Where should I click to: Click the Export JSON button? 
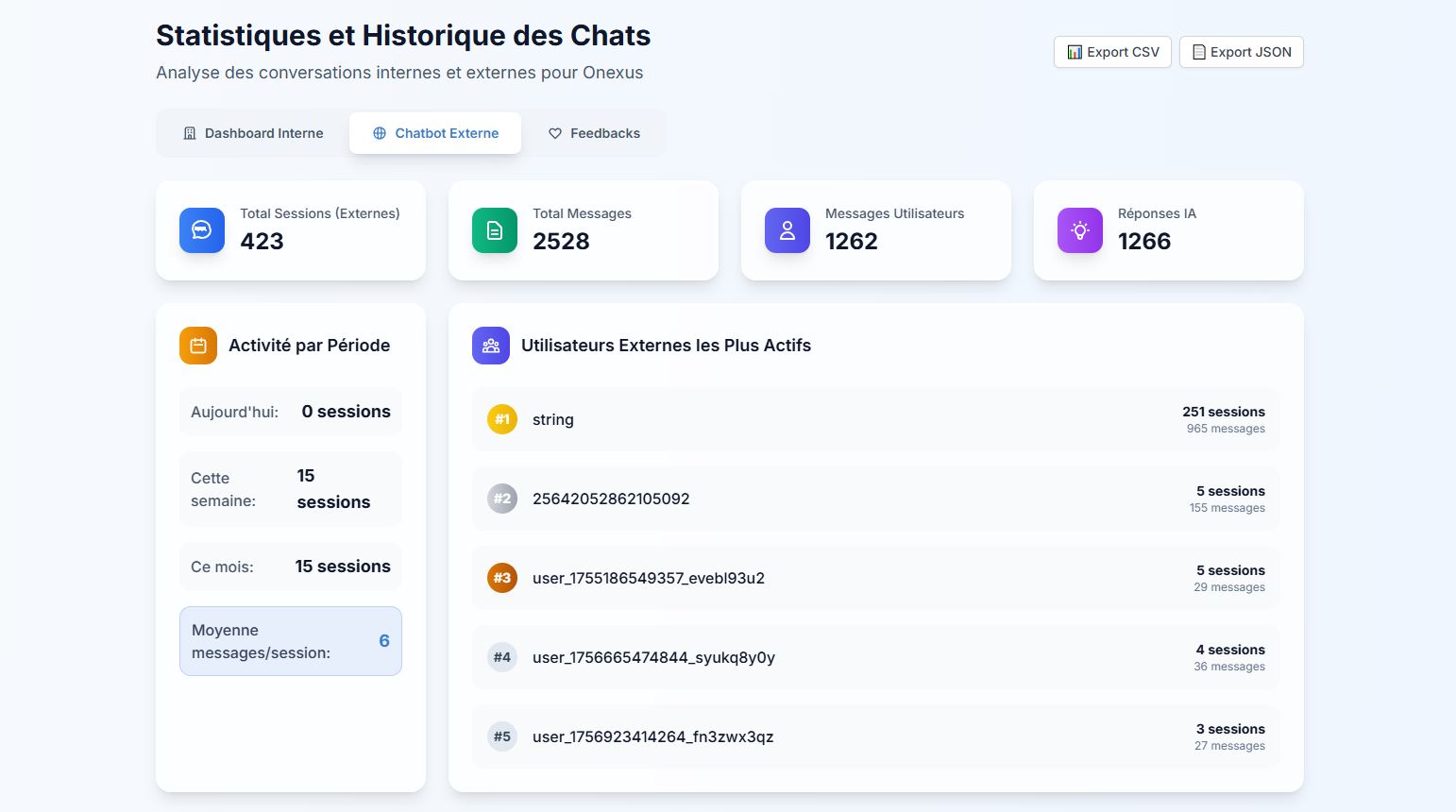pos(1241,52)
